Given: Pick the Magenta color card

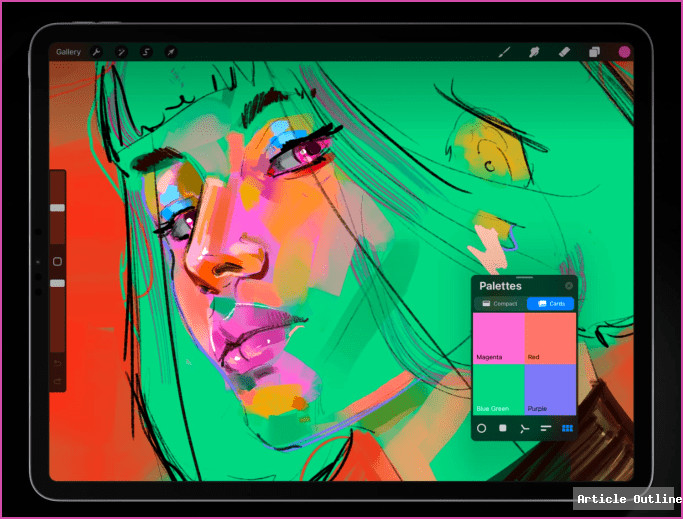Looking at the screenshot, I should click(498, 337).
